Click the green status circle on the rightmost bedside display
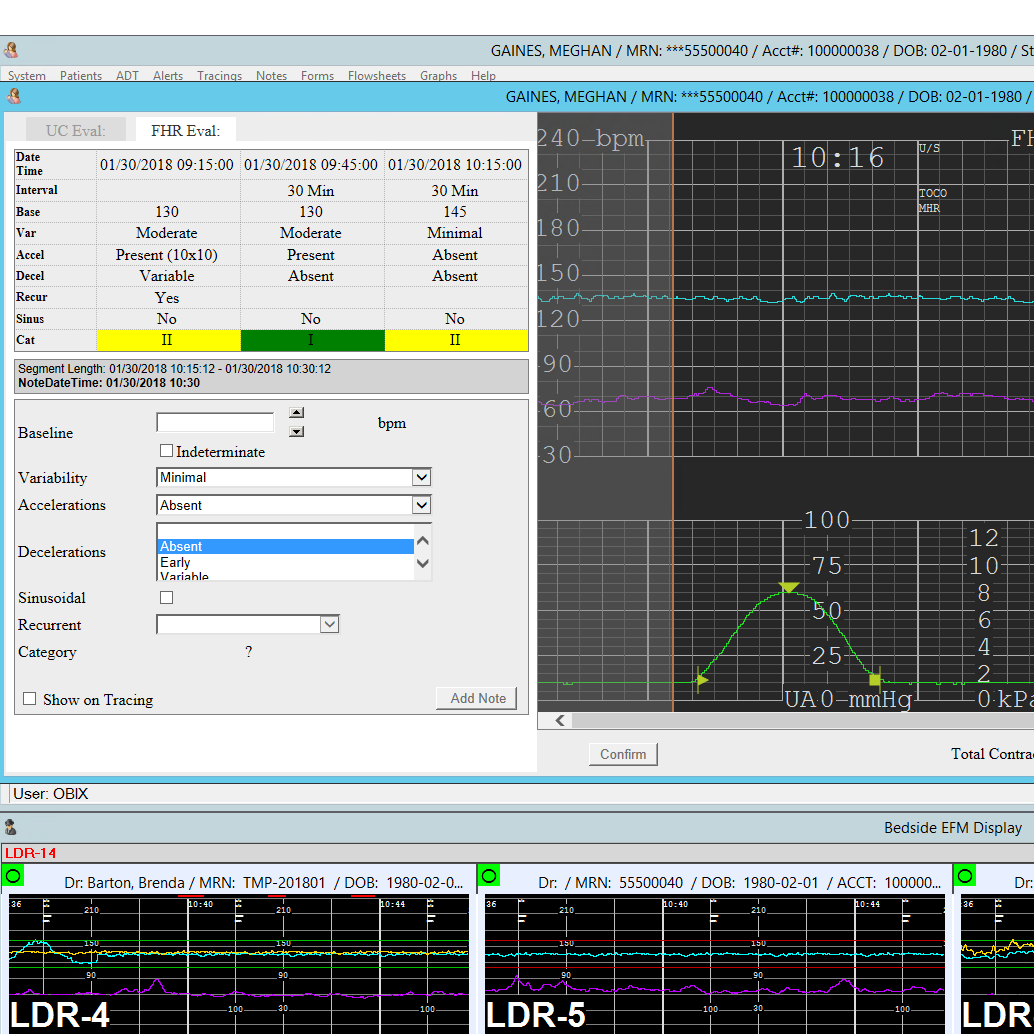Screen dimensions: 1034x1034 pyautogui.click(x=965, y=875)
